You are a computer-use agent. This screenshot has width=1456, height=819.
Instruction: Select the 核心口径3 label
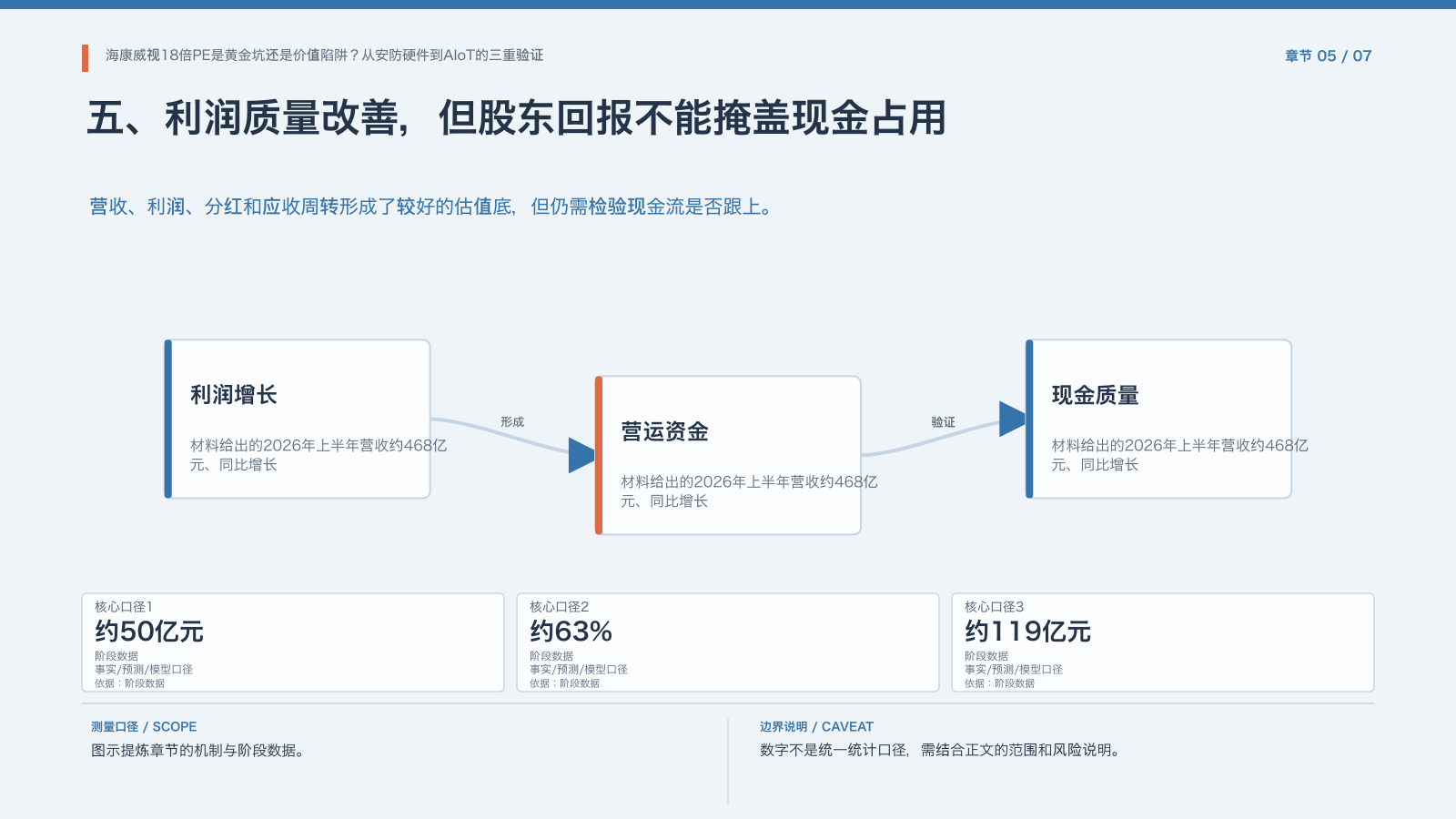pyautogui.click(x=994, y=607)
